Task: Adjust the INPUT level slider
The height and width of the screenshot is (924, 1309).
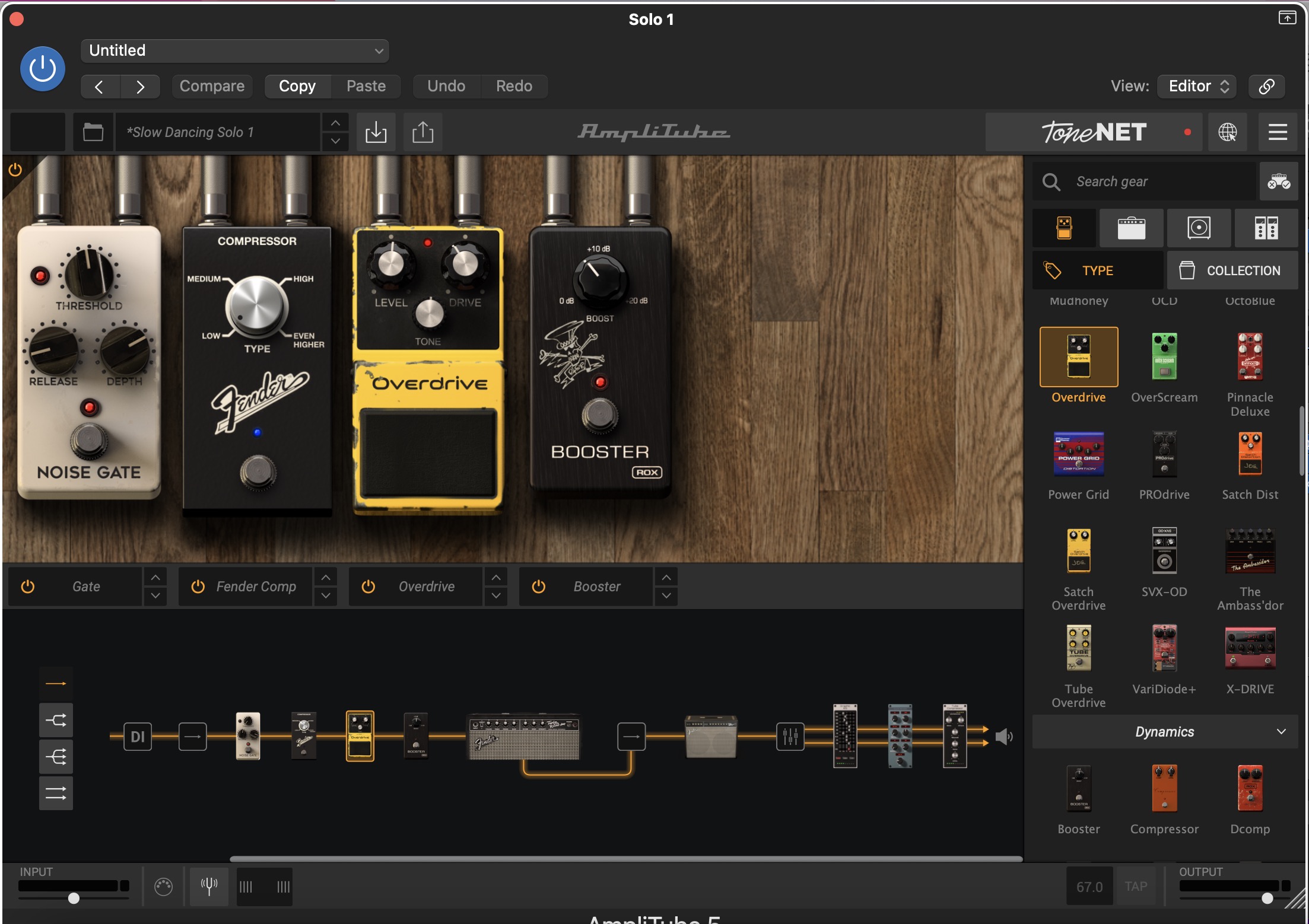Action: (x=74, y=898)
